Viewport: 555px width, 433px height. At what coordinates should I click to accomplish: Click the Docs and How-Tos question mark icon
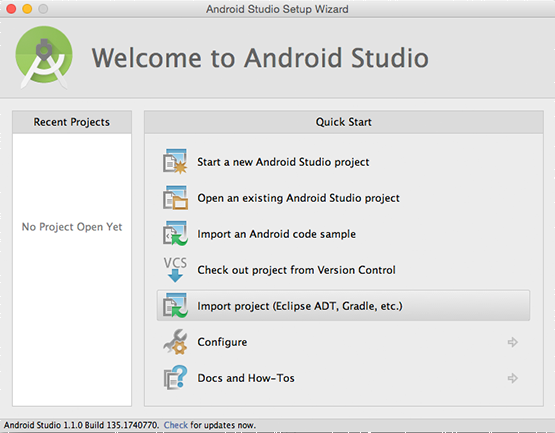[175, 378]
